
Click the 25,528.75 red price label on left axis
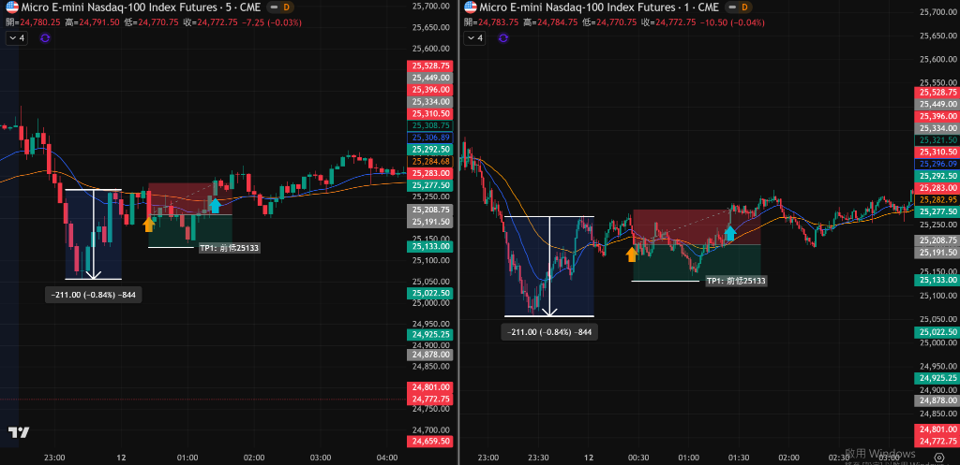(428, 65)
